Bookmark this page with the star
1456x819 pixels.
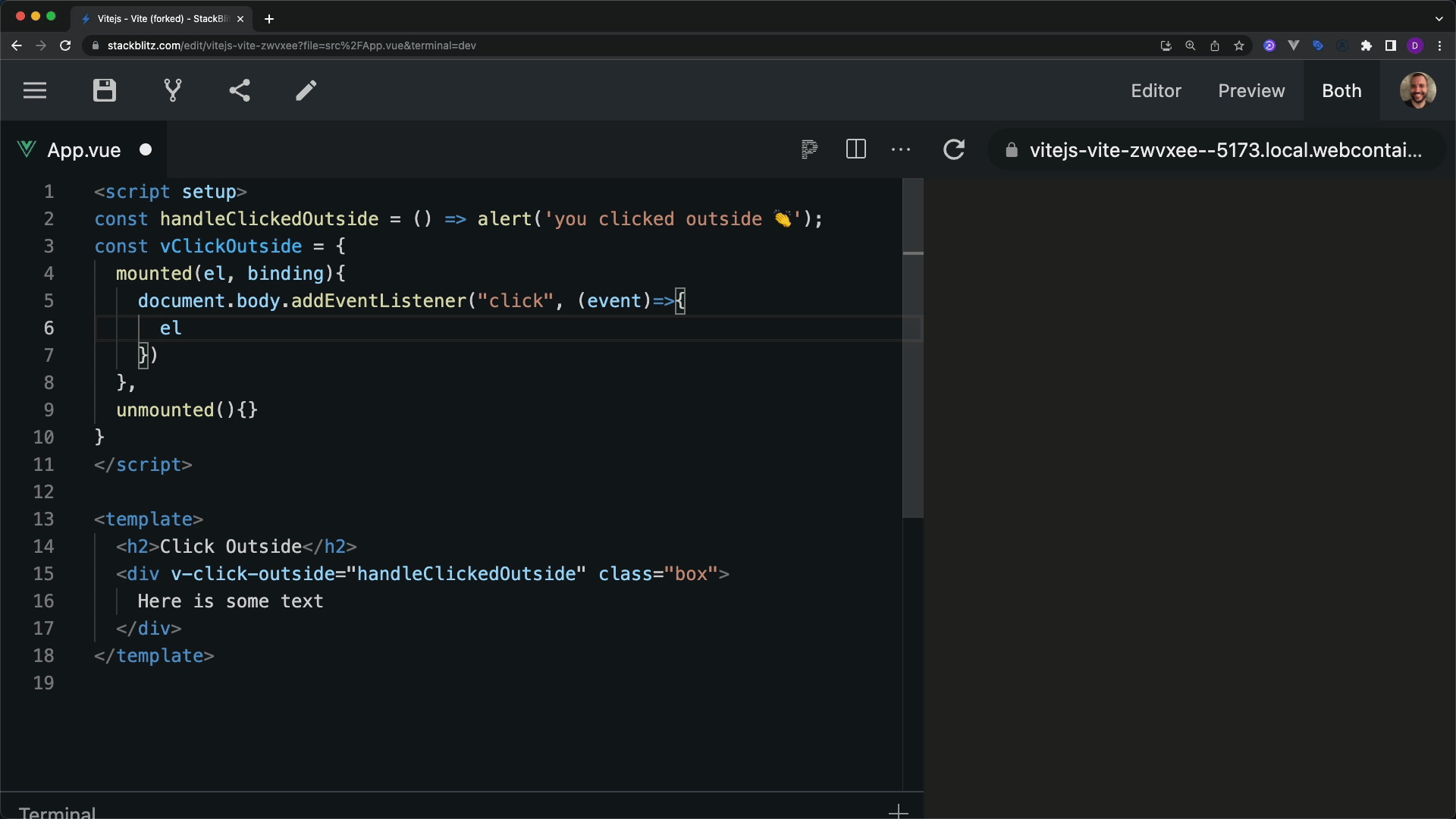[1239, 45]
